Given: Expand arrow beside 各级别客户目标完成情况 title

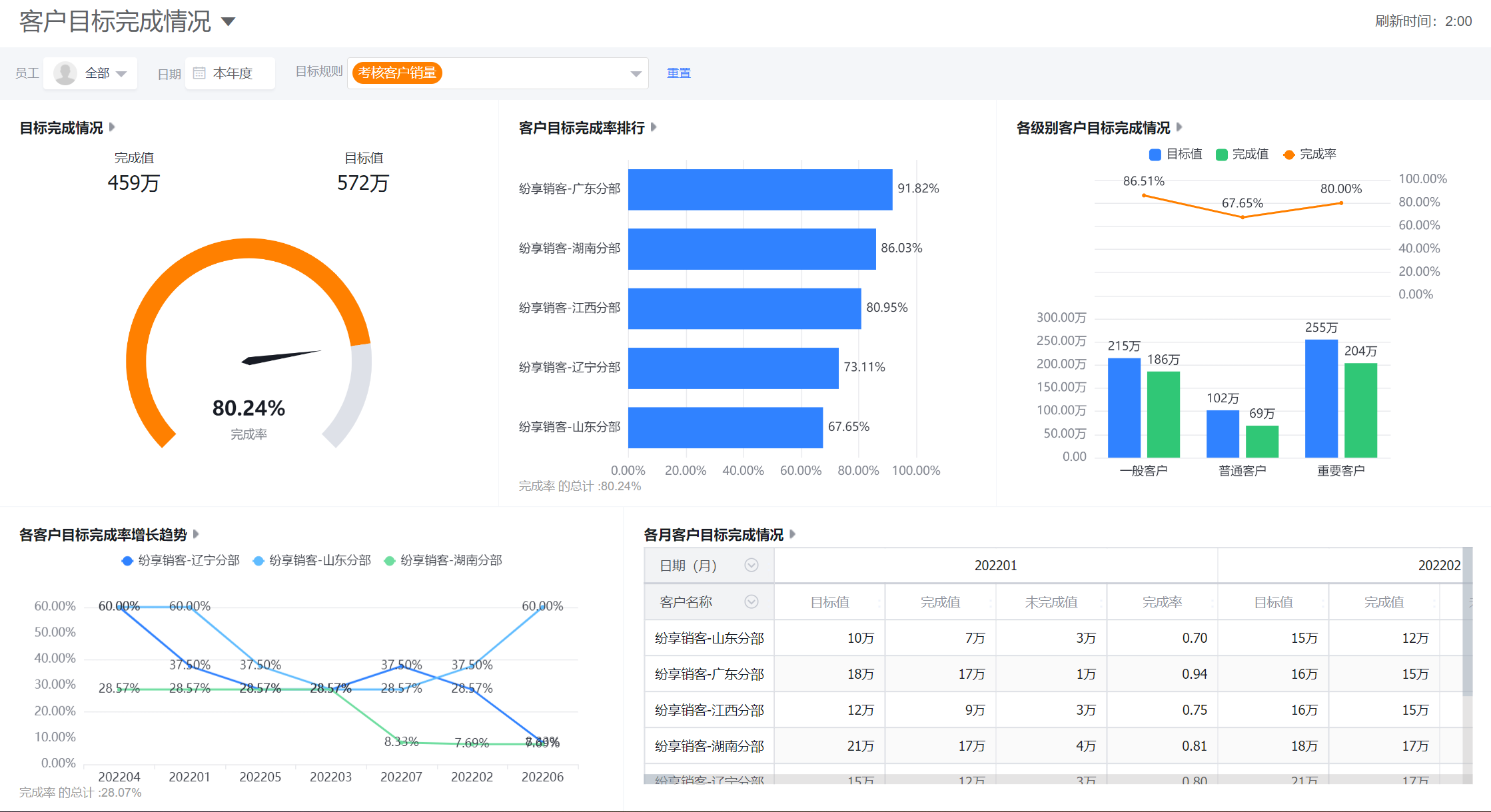Looking at the screenshot, I should (1179, 127).
